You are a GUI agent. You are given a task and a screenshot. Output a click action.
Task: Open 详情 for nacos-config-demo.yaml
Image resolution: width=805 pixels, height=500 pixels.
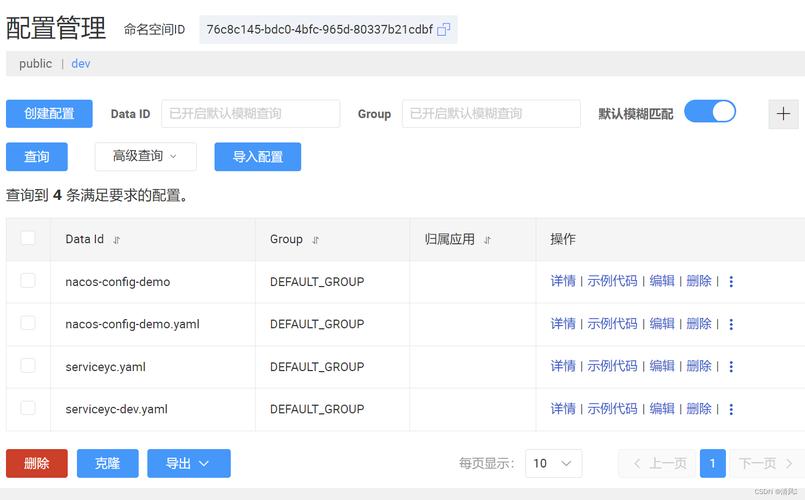563,324
